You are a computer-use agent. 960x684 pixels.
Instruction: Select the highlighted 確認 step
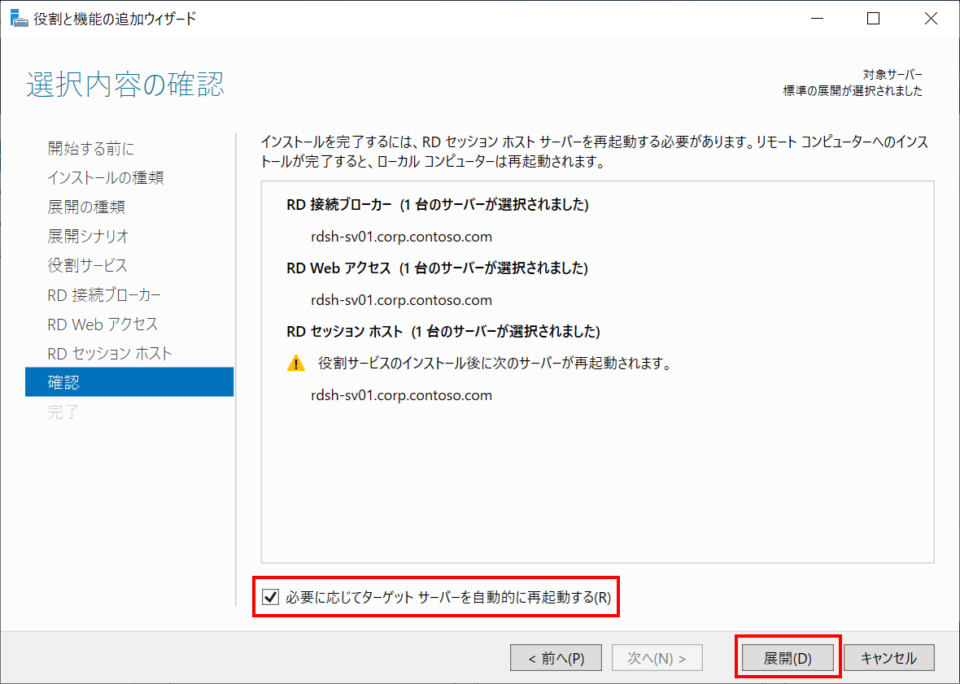pyautogui.click(x=129, y=382)
